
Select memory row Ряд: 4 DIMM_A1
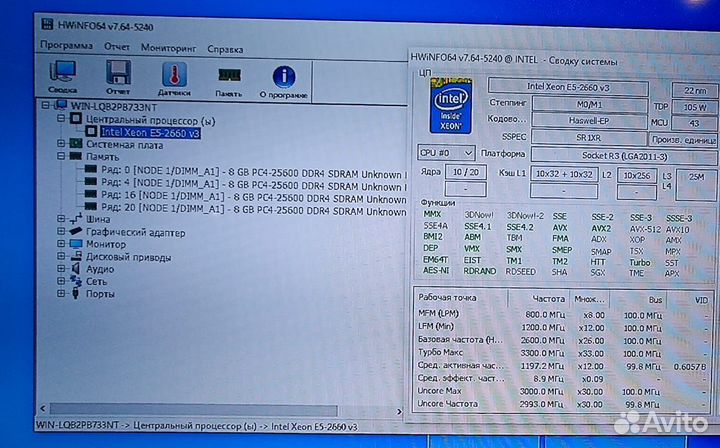[254, 185]
